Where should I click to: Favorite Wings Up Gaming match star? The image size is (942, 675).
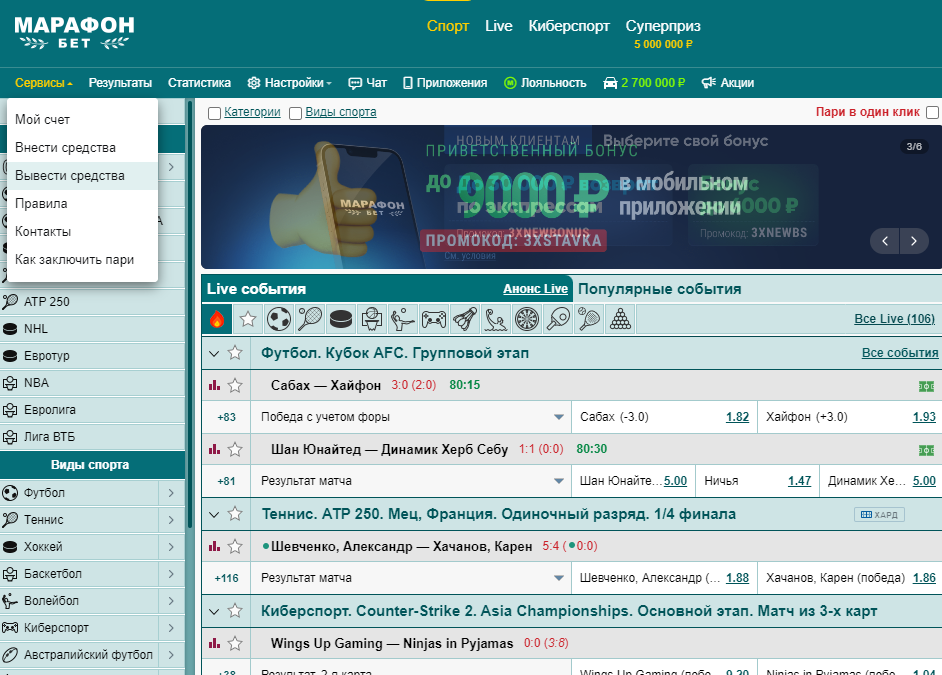[235, 643]
